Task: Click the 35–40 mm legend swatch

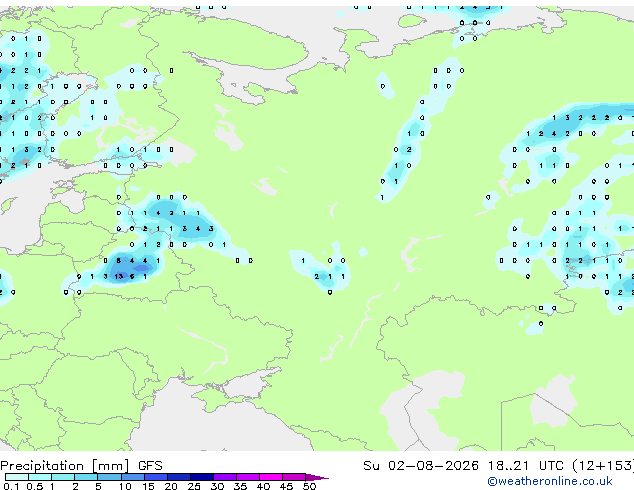Action: coord(248,477)
